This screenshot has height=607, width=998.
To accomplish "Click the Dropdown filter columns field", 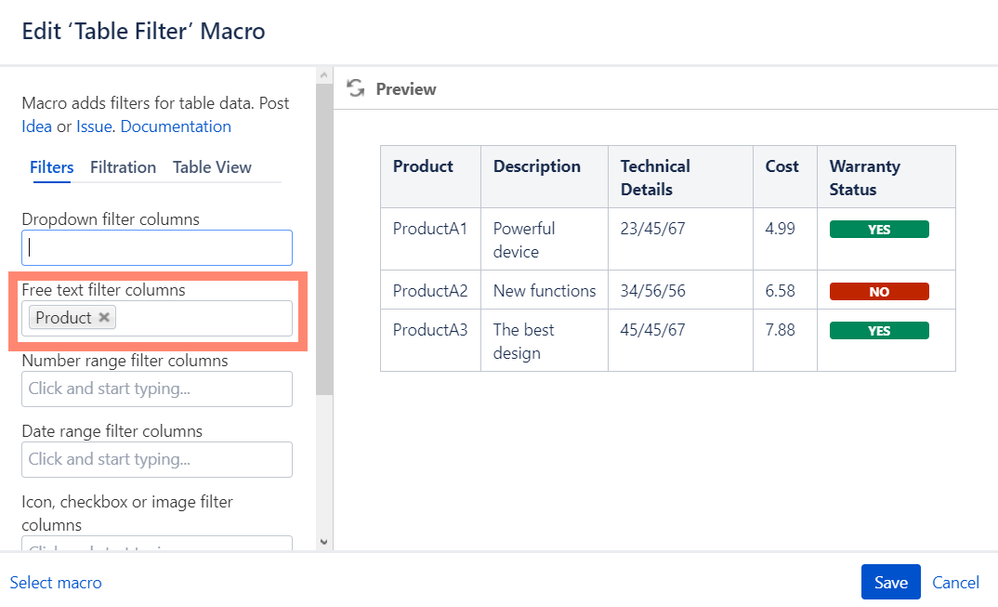I will tap(157, 248).
